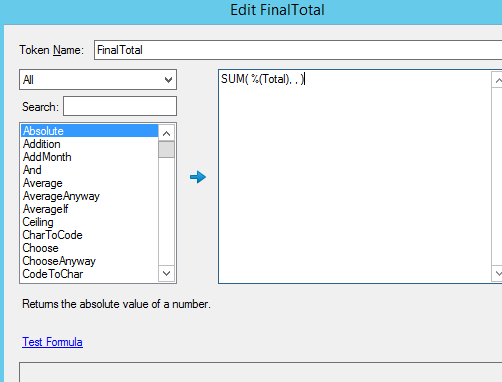This screenshot has height=382, width=502.
Task: Open the Test Formula link
Action: pos(52,342)
